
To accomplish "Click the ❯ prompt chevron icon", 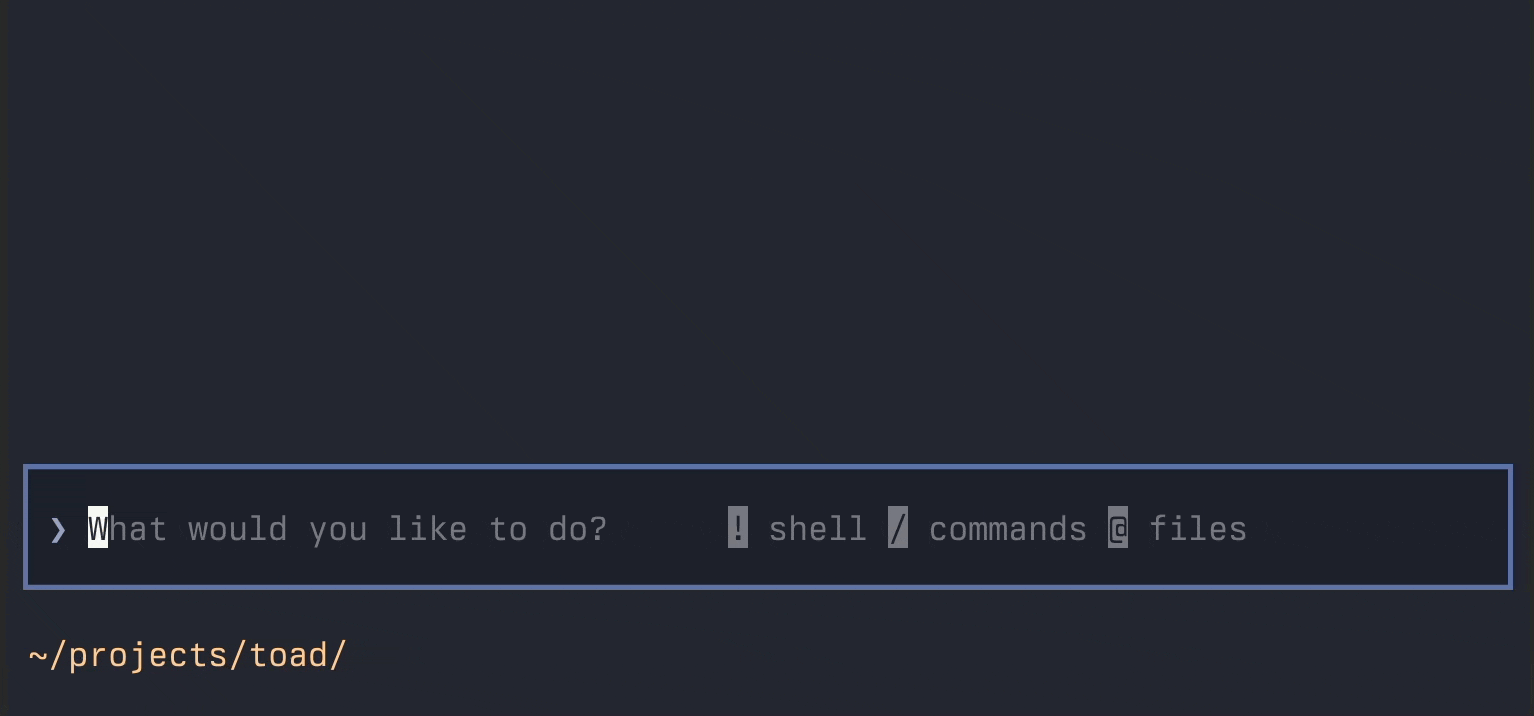I will [58, 528].
